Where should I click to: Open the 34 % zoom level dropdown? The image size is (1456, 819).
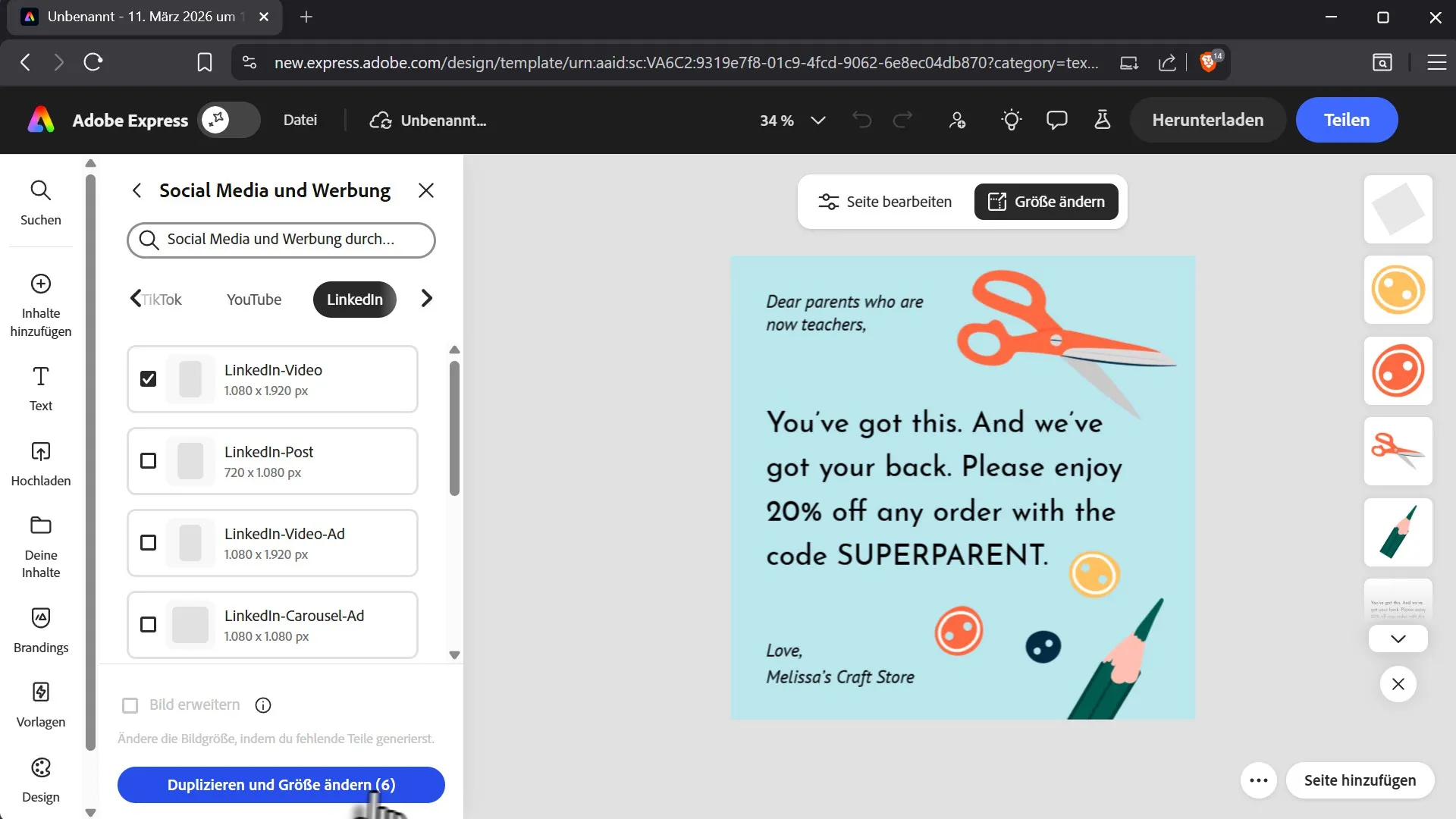(792, 121)
